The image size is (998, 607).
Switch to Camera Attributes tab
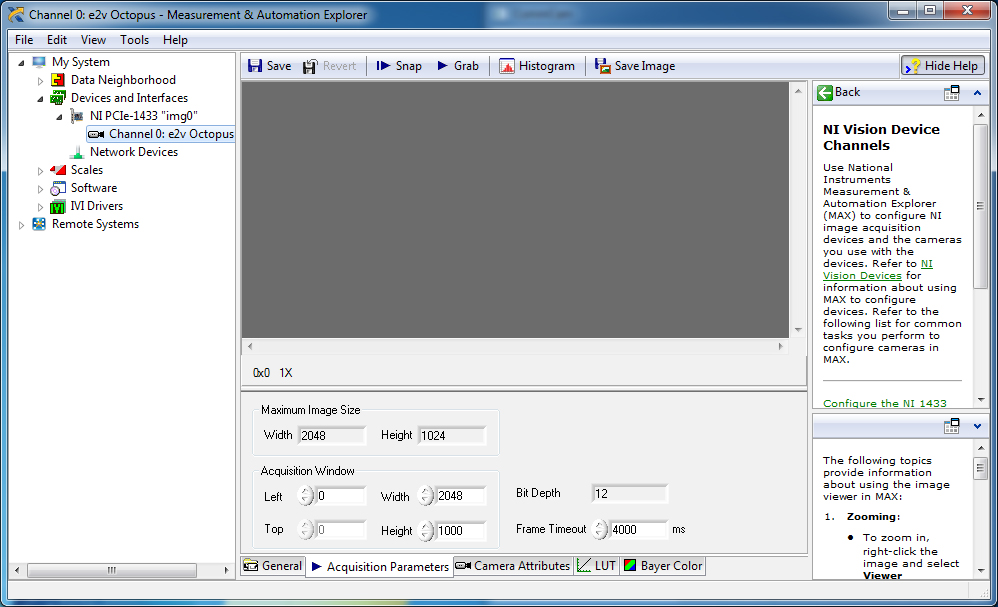tap(513, 566)
